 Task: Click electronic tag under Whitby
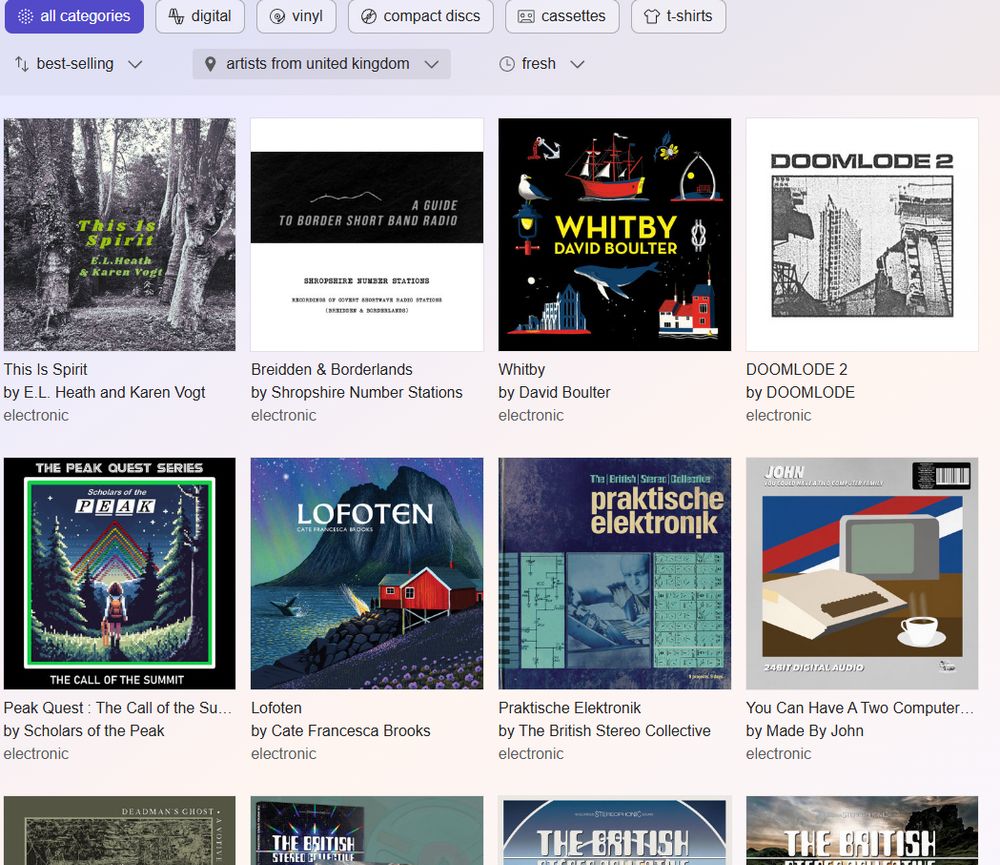(531, 415)
